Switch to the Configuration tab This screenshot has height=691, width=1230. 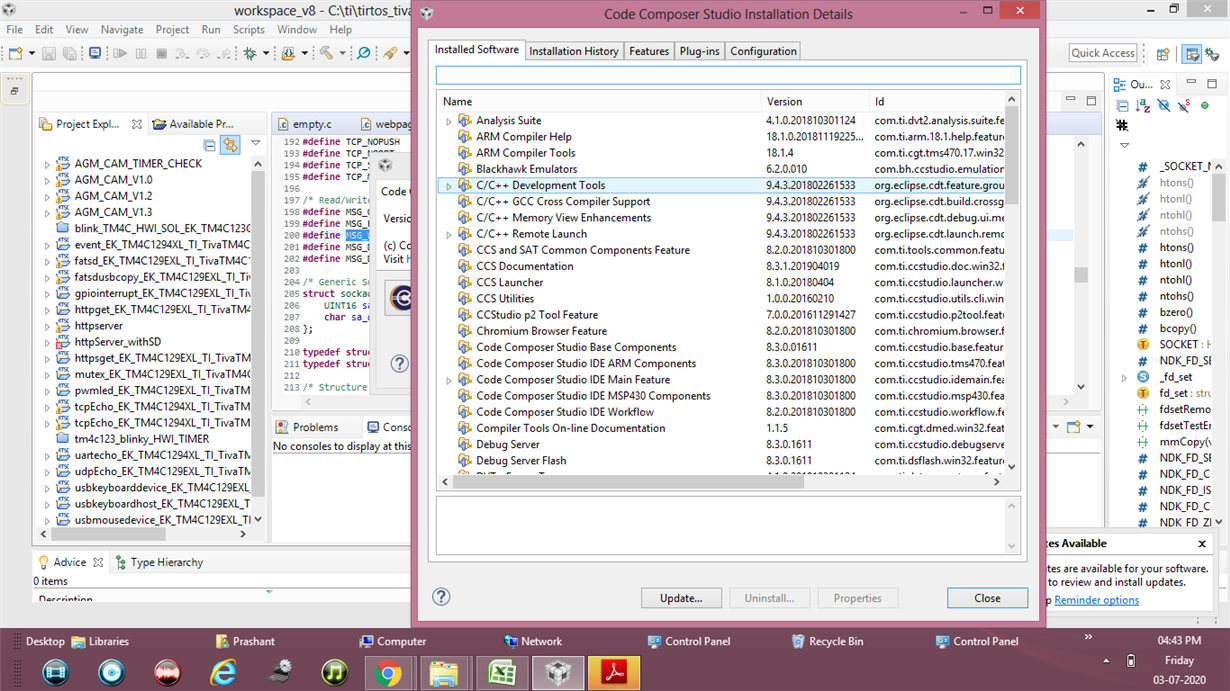click(763, 51)
